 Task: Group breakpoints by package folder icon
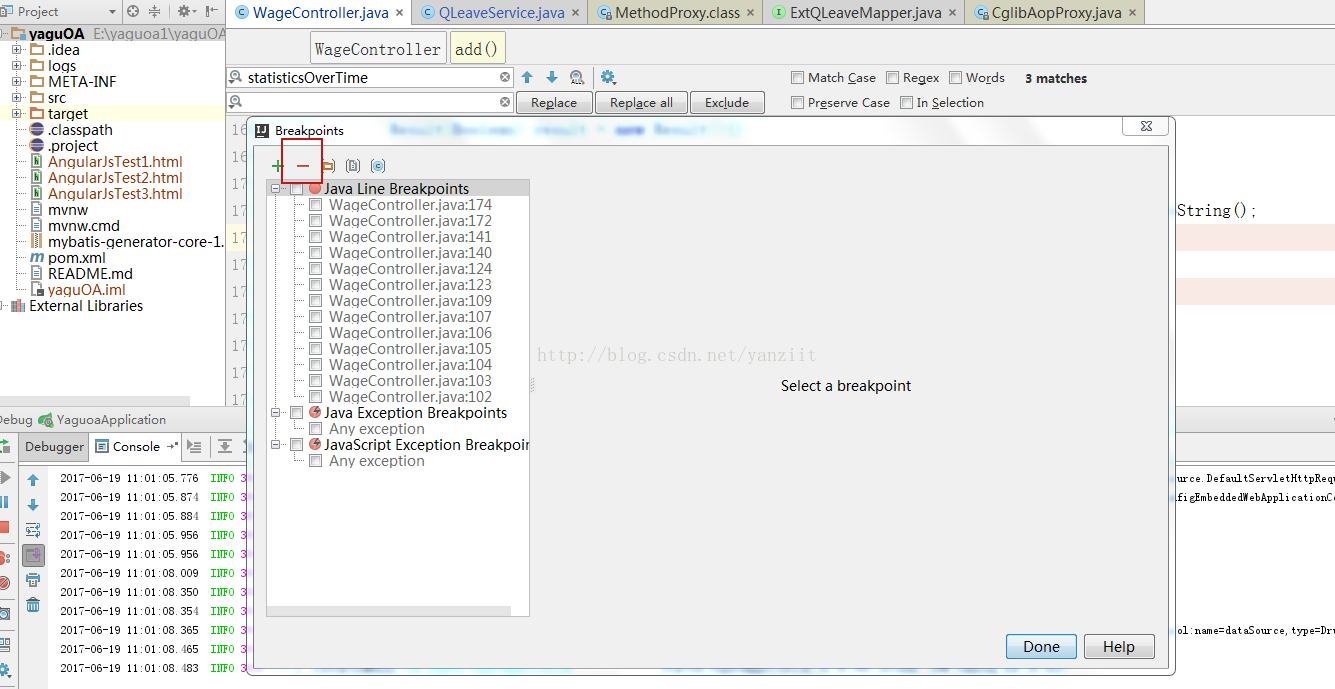(328, 166)
